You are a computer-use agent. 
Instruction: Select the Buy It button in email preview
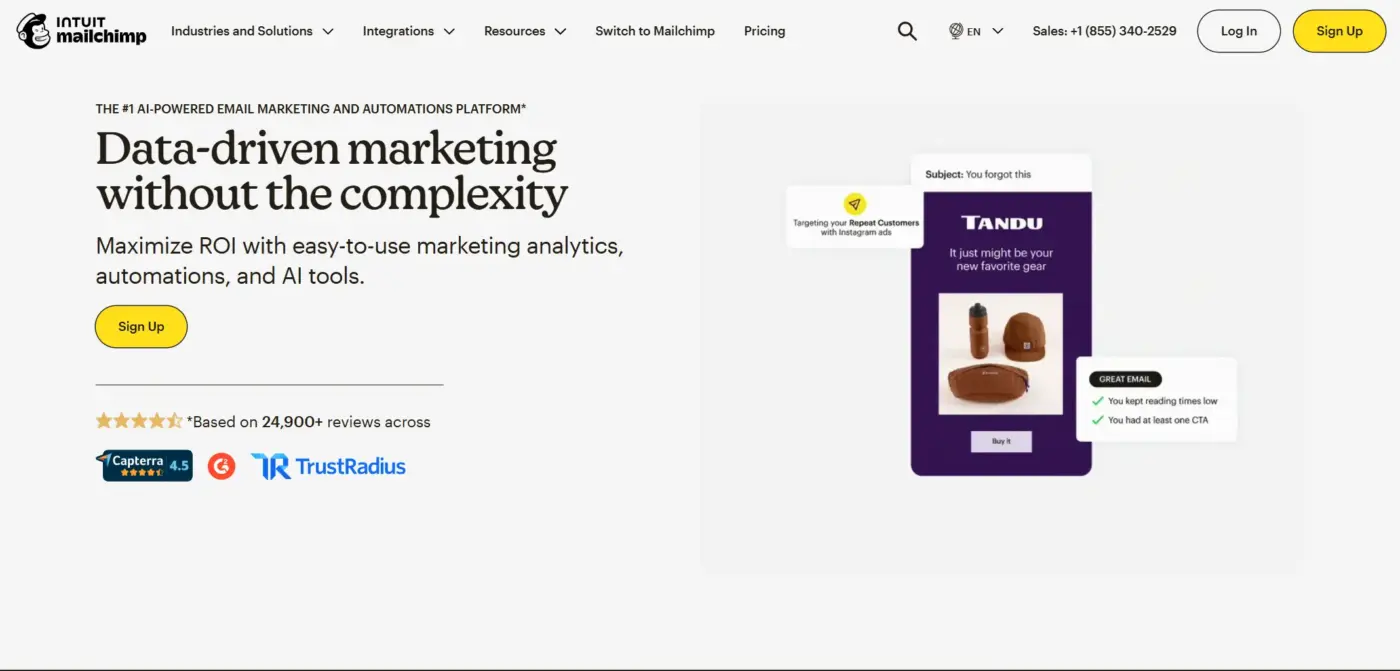pyautogui.click(x=1001, y=441)
